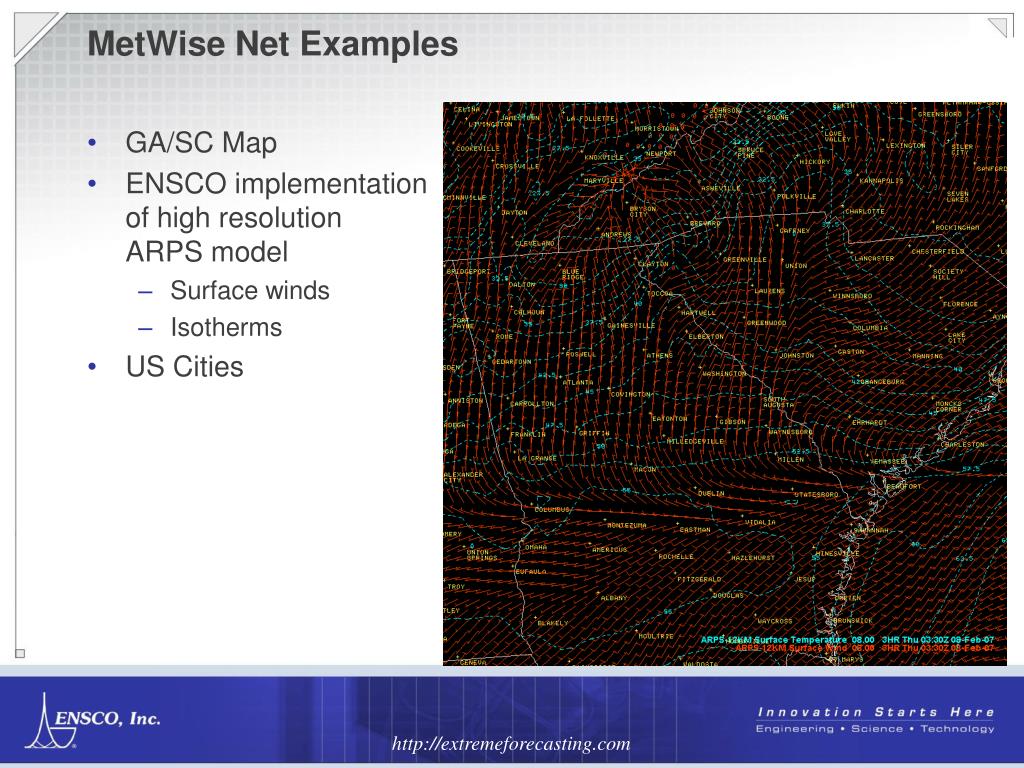This screenshot has width=1024, height=768.
Task: Click CHARLOTTE label on the map
Action: tap(865, 212)
